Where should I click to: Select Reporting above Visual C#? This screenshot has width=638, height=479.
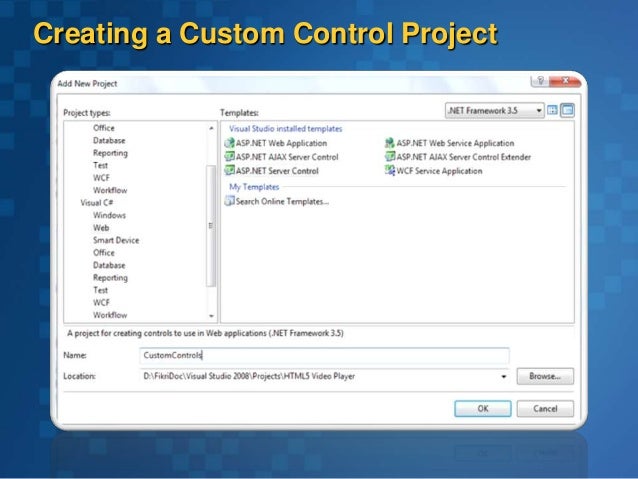110,153
